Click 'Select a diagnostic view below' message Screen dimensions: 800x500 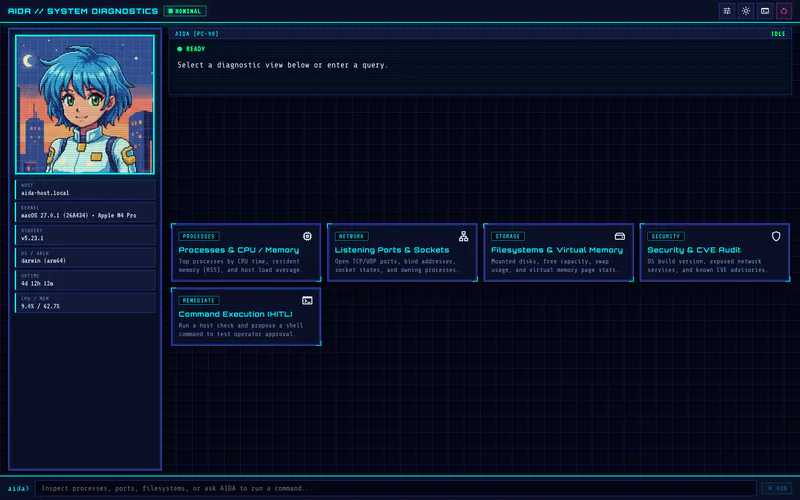point(283,65)
